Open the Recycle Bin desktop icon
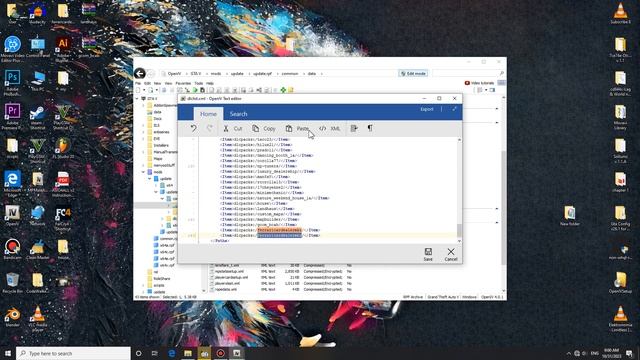The width and height of the screenshot is (640, 360). coord(12,282)
